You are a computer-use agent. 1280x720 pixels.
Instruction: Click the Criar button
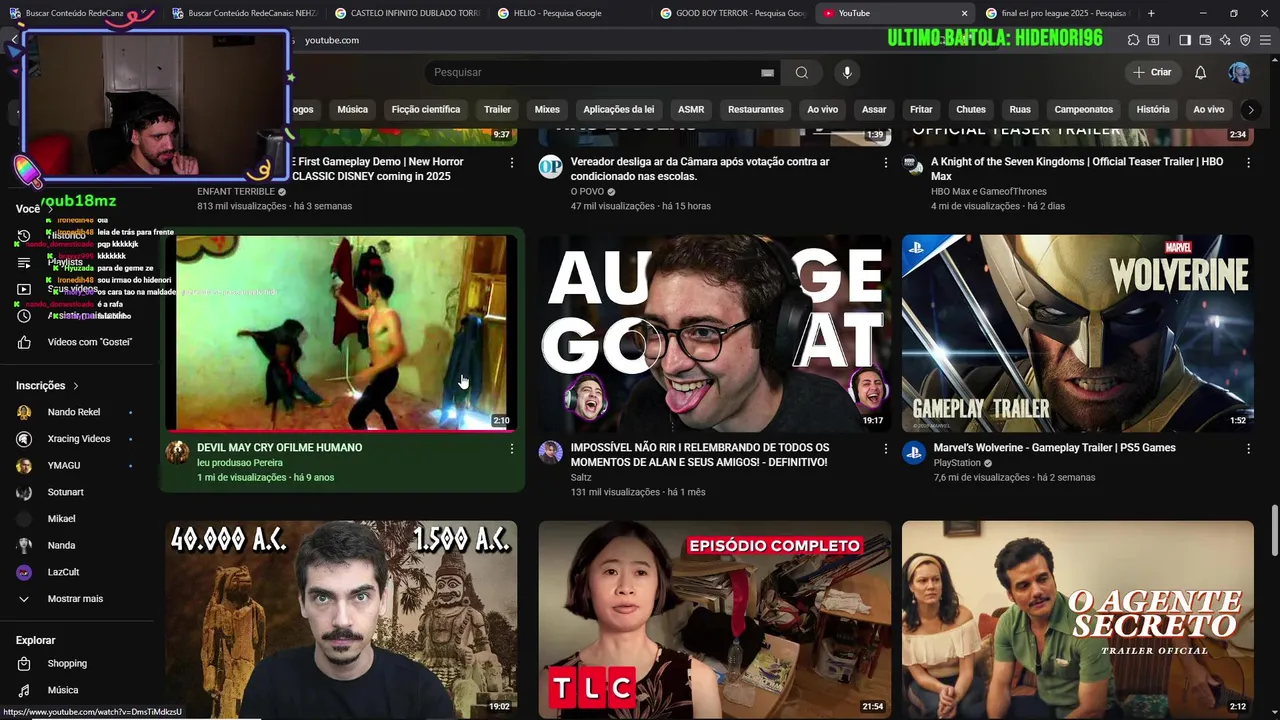(x=1152, y=72)
